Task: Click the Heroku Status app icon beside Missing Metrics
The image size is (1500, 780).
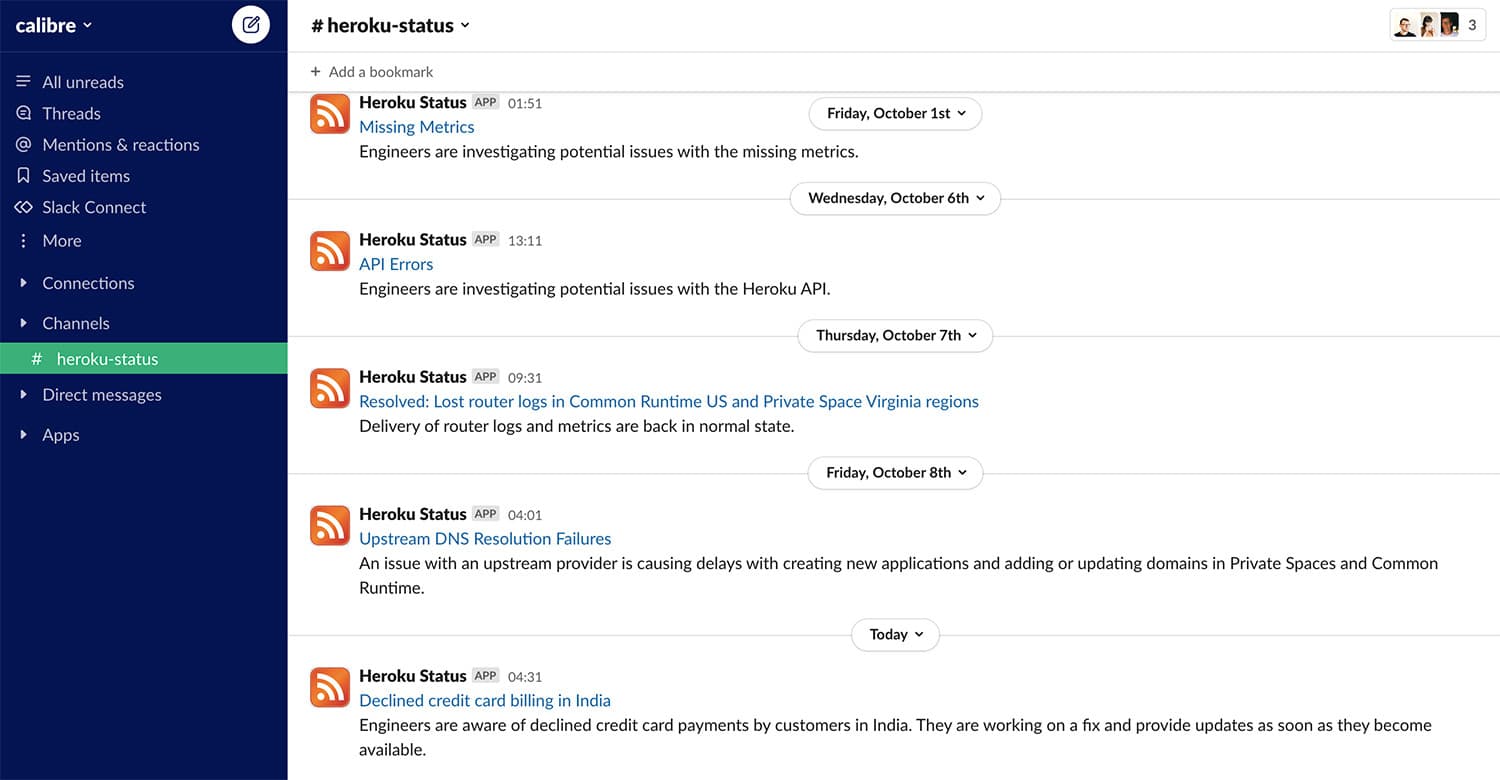Action: (330, 113)
